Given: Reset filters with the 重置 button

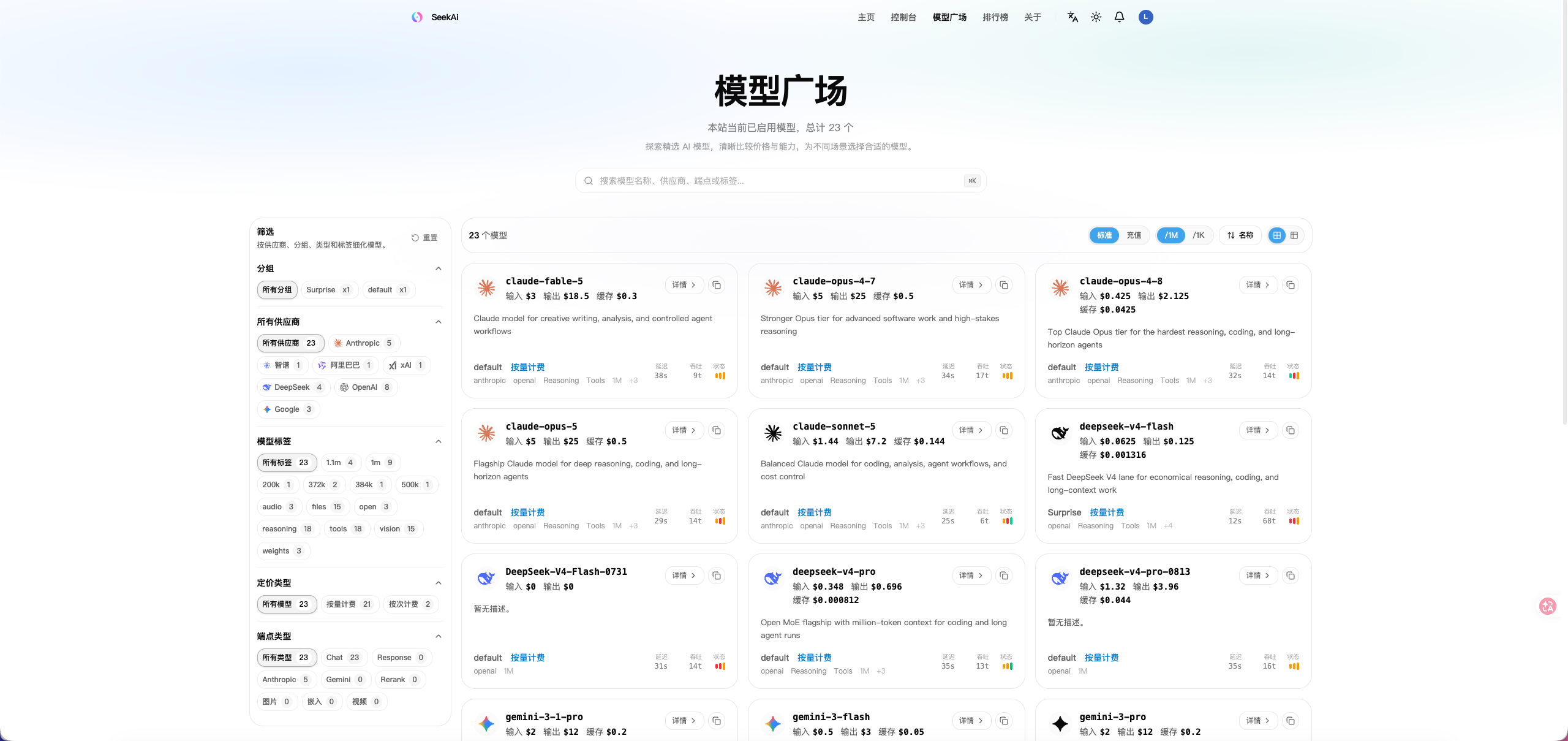Looking at the screenshot, I should (424, 238).
